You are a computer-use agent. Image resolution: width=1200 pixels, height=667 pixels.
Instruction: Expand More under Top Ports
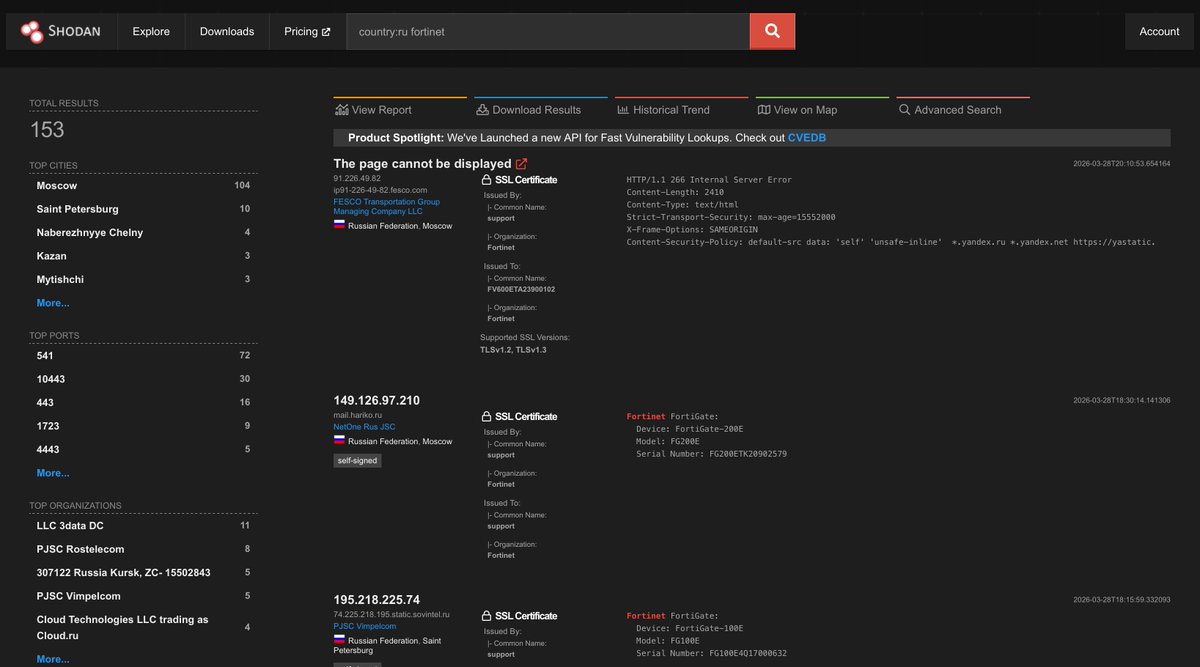pos(53,473)
